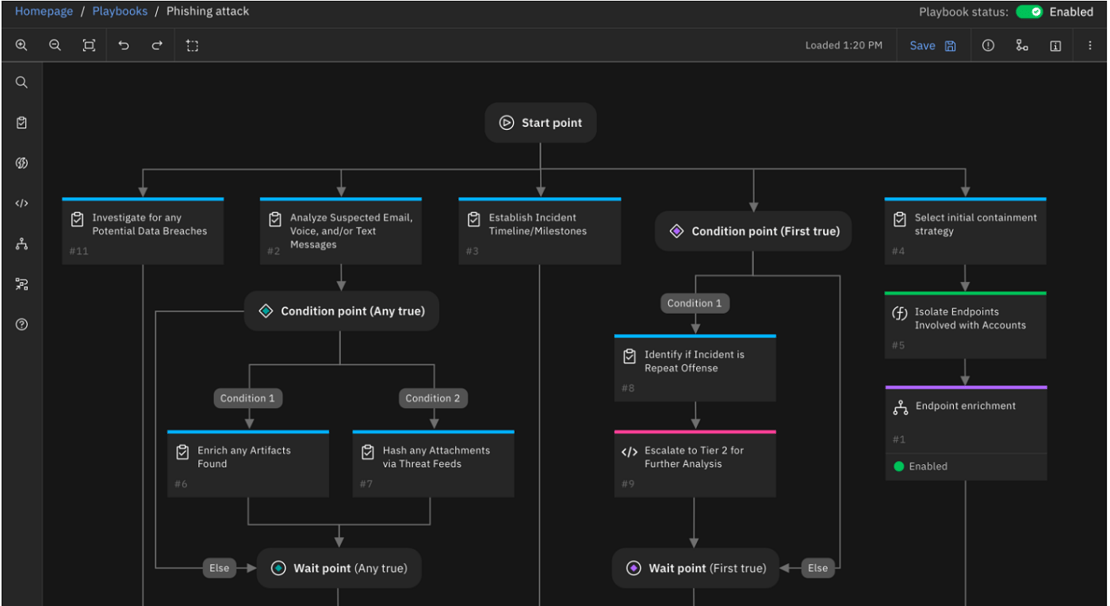Viewport: 1110px width, 606px height.
Task: Open the overflow kebab menu on the toolbar
Action: tap(1091, 45)
